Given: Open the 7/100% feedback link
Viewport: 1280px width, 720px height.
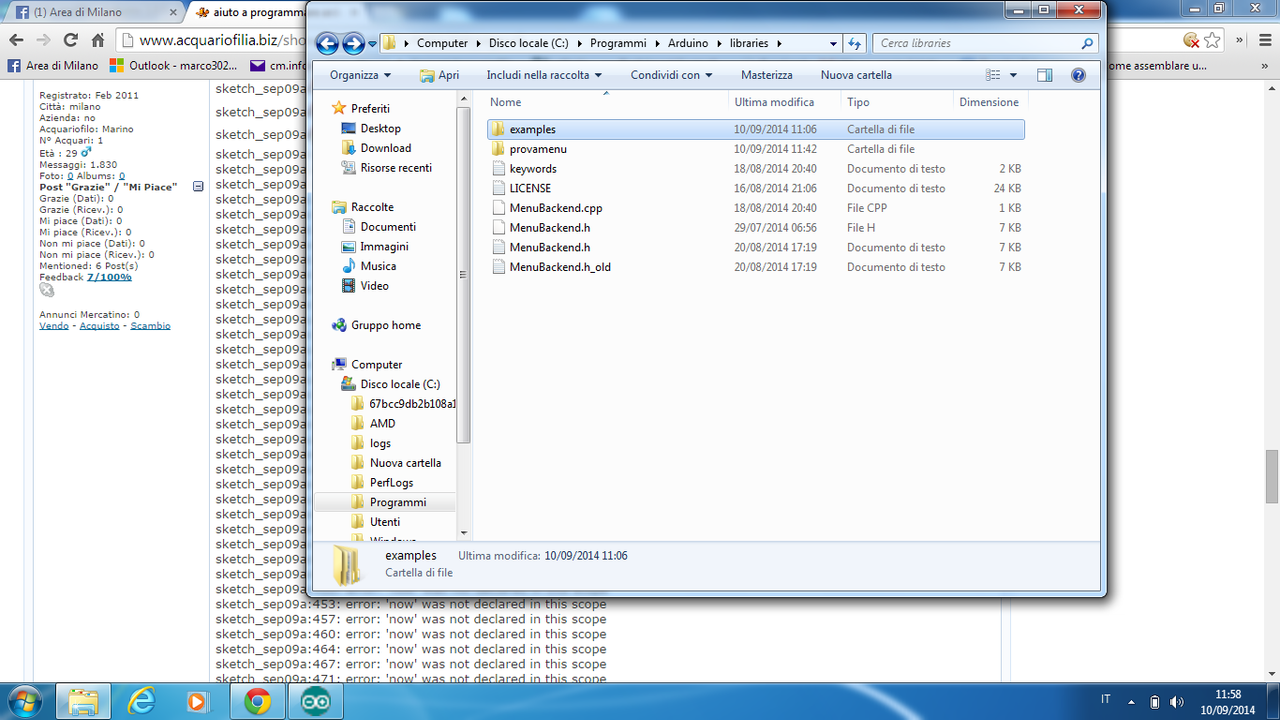Looking at the screenshot, I should click(x=109, y=277).
